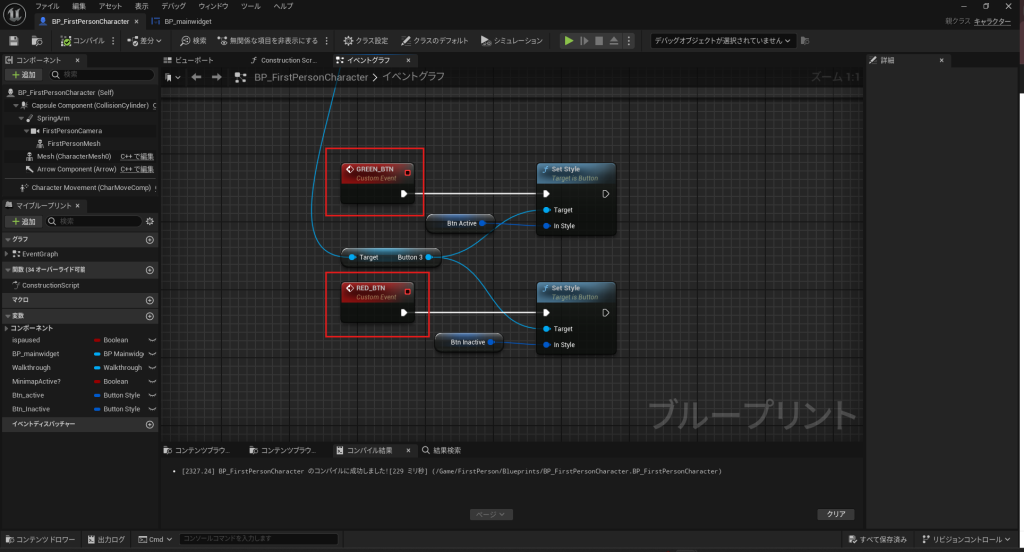Add a new variable with plus icon
Screen dimensions: 1024x552
coord(150,314)
